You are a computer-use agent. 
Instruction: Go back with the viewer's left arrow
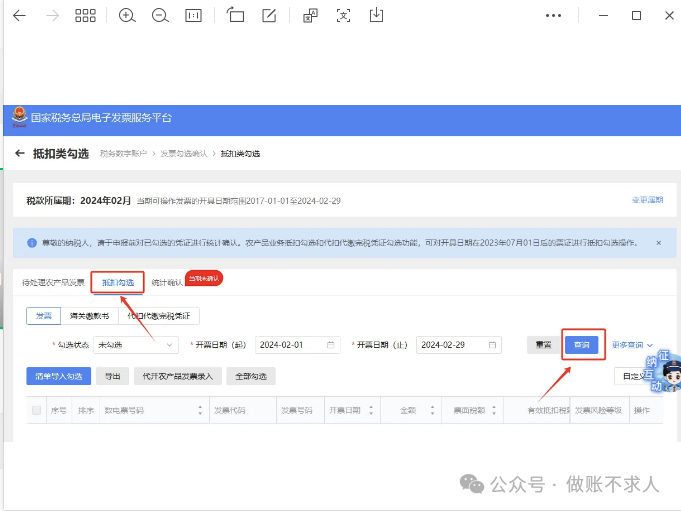(x=19, y=16)
